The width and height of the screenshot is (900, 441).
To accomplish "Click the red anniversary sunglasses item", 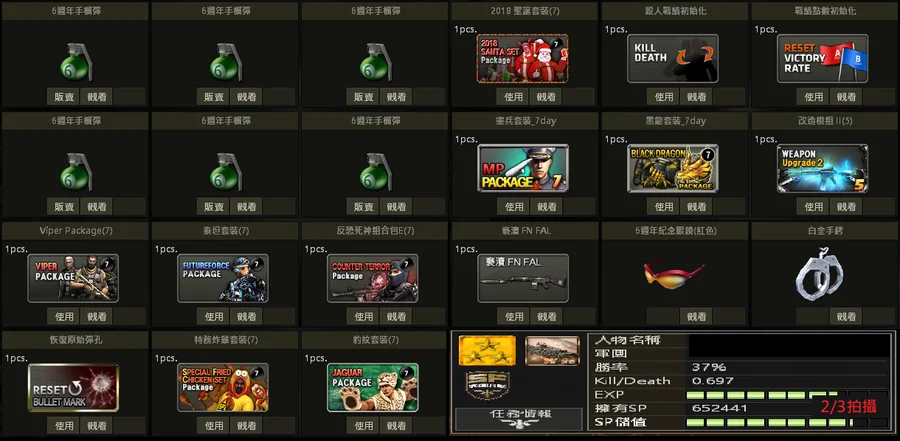I will (674, 275).
